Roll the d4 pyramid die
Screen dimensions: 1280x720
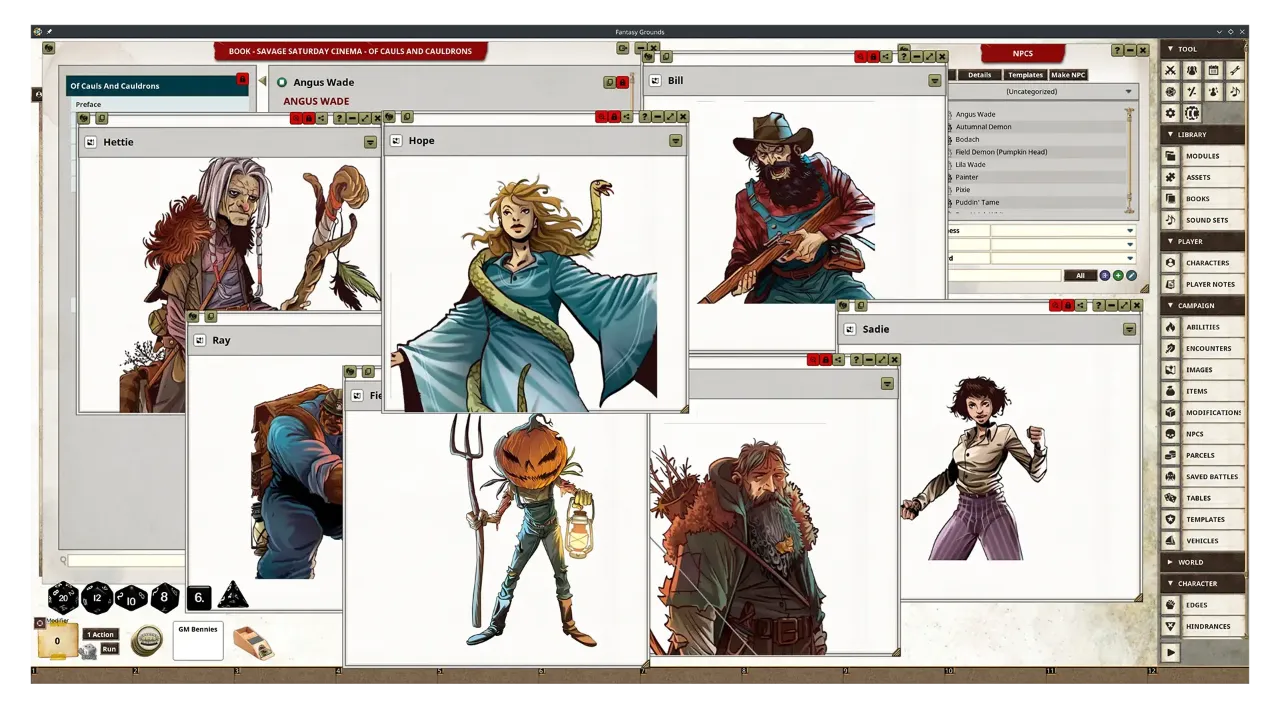coord(233,596)
